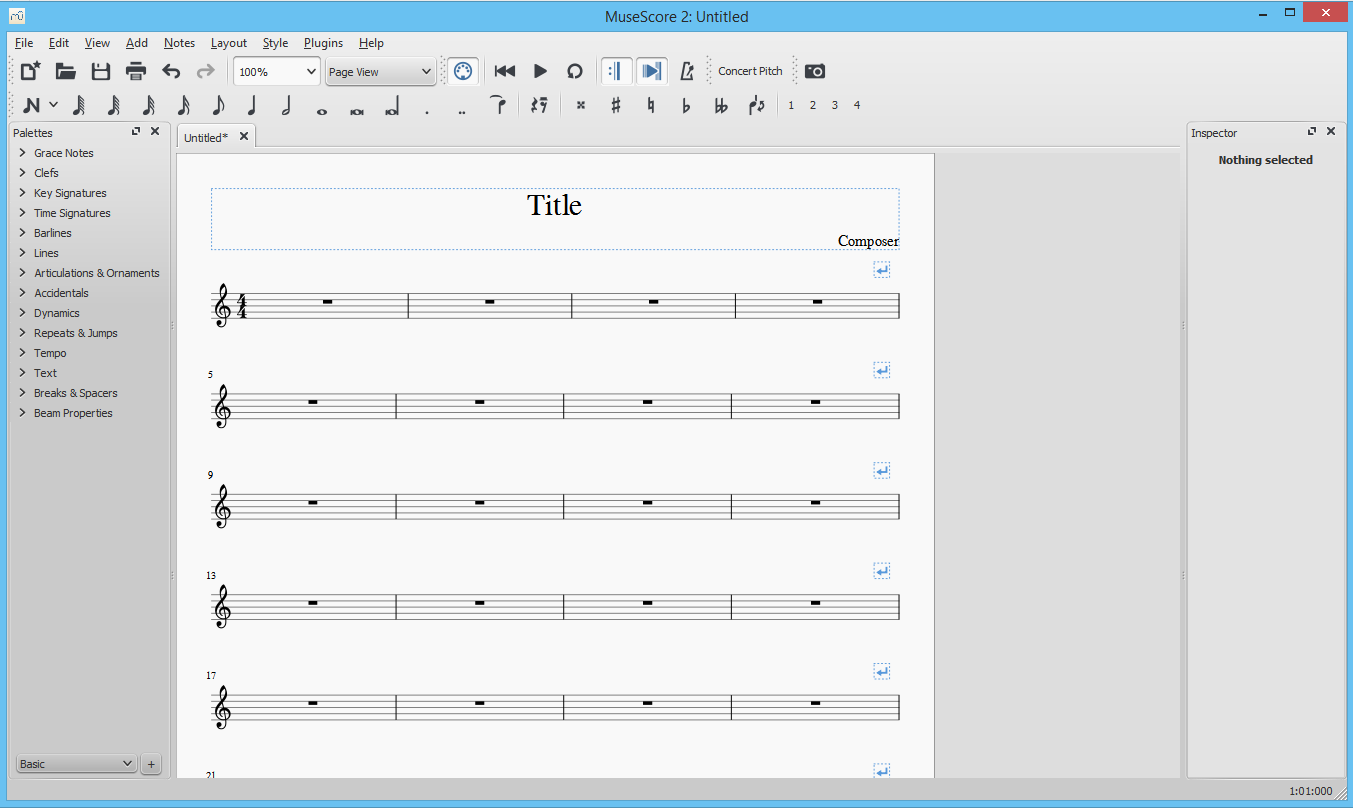Add a tie to the note

click(497, 104)
